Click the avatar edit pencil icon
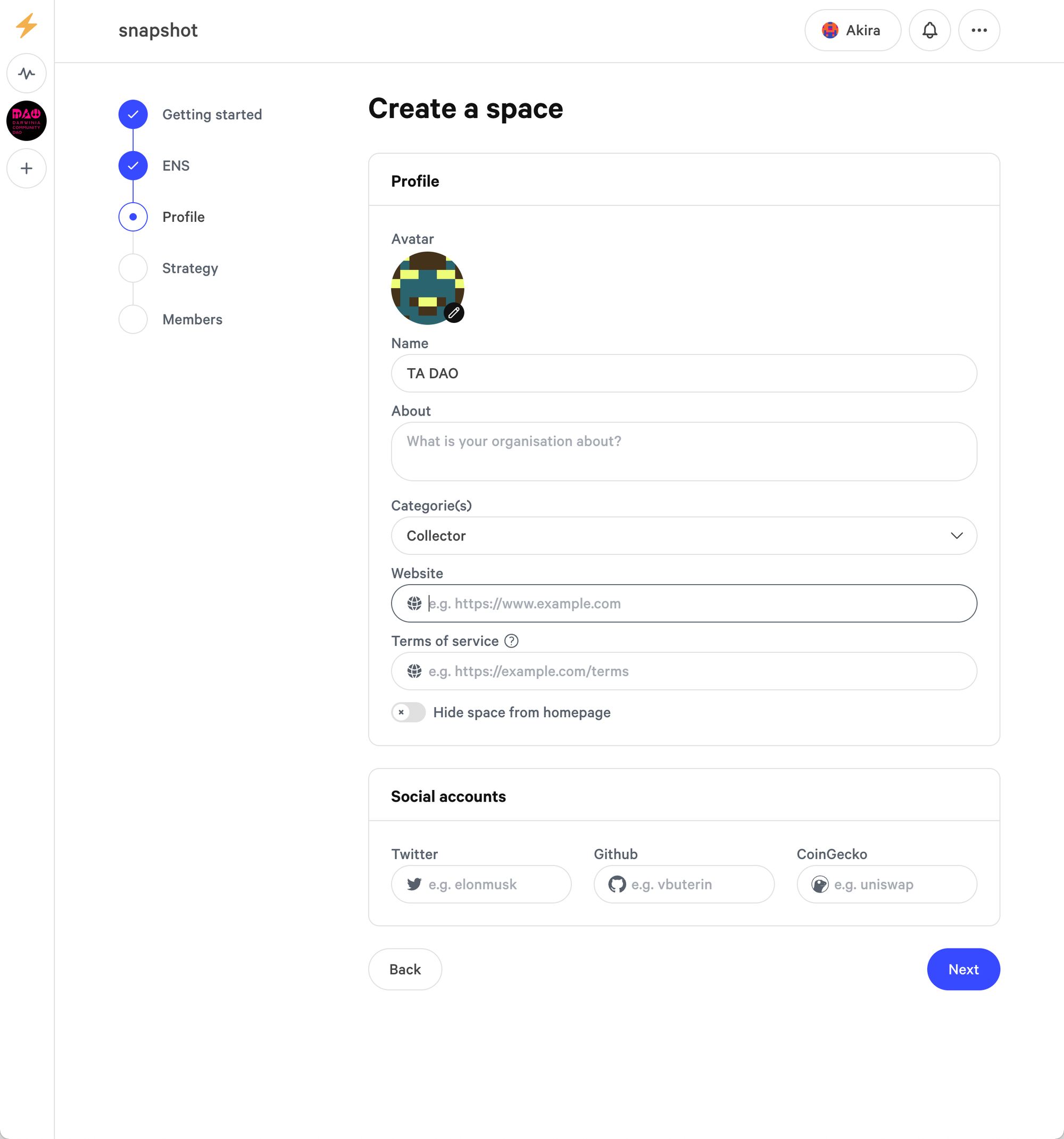 click(454, 313)
